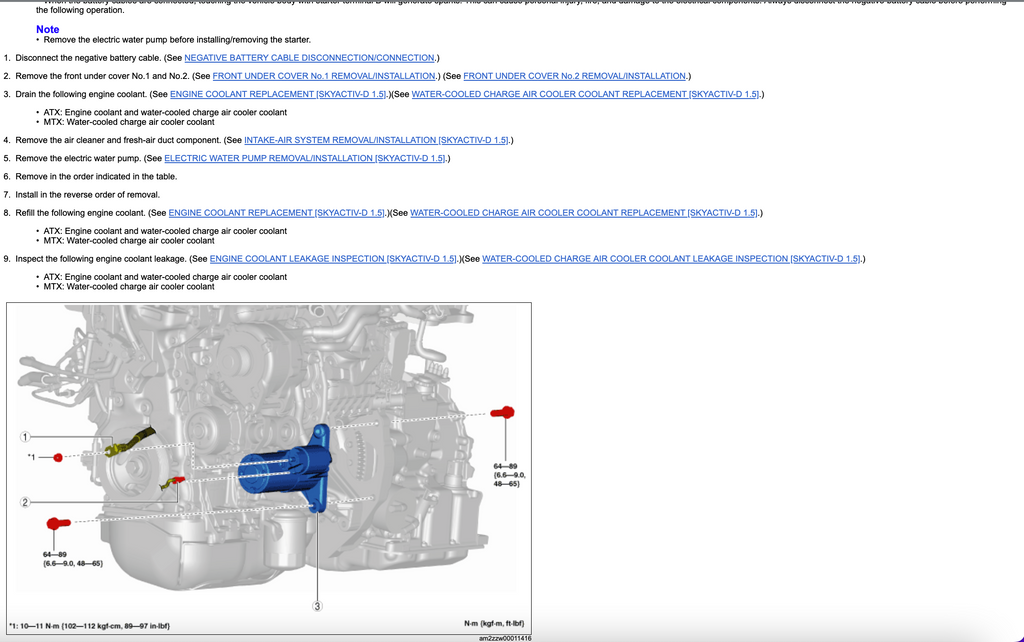Click step 7 "Install in the reverse order of removal."

click(88, 195)
